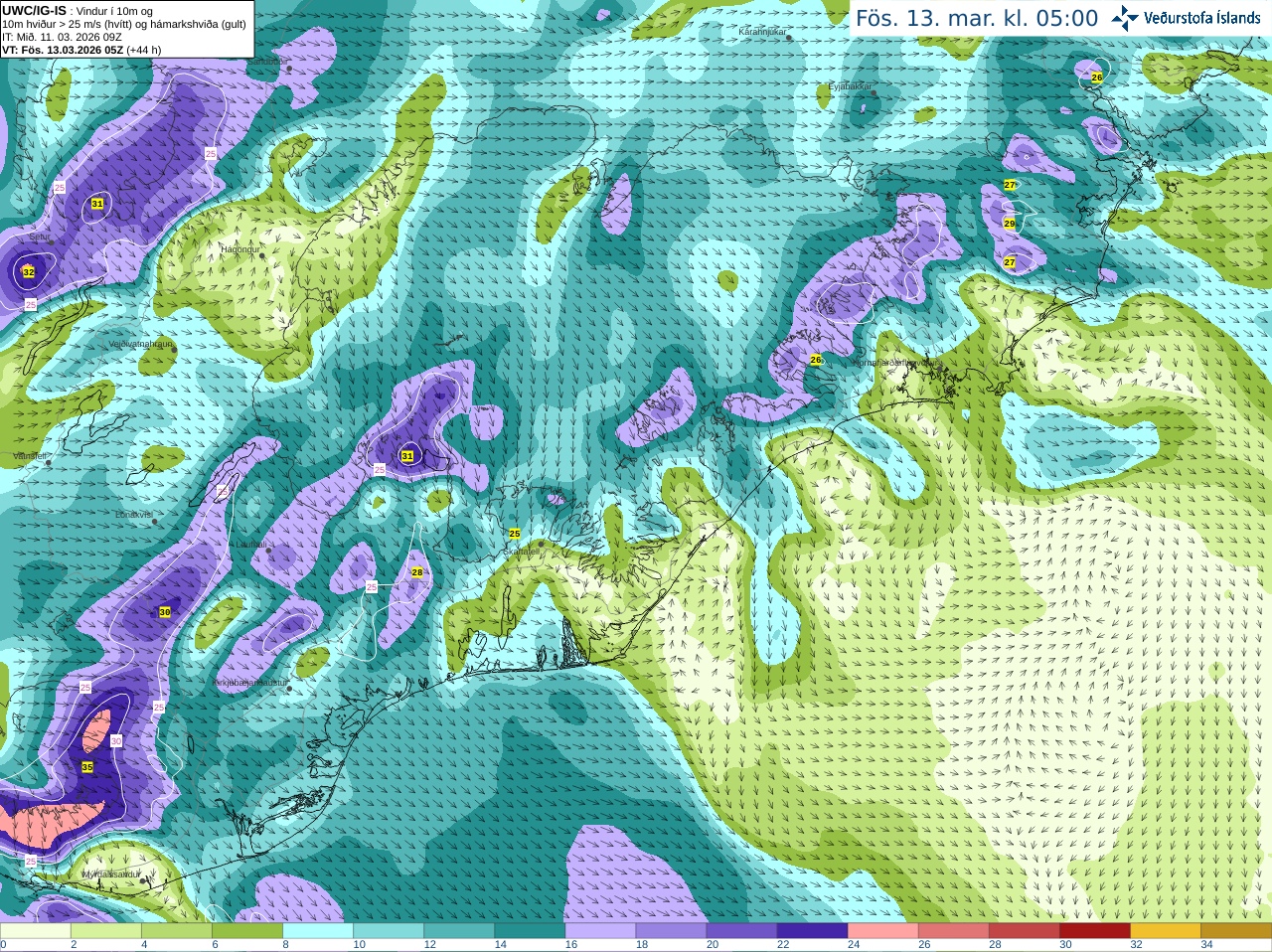Click the yellow 32 max gust label
Screen dimensions: 1272x952
pyautogui.click(x=28, y=272)
